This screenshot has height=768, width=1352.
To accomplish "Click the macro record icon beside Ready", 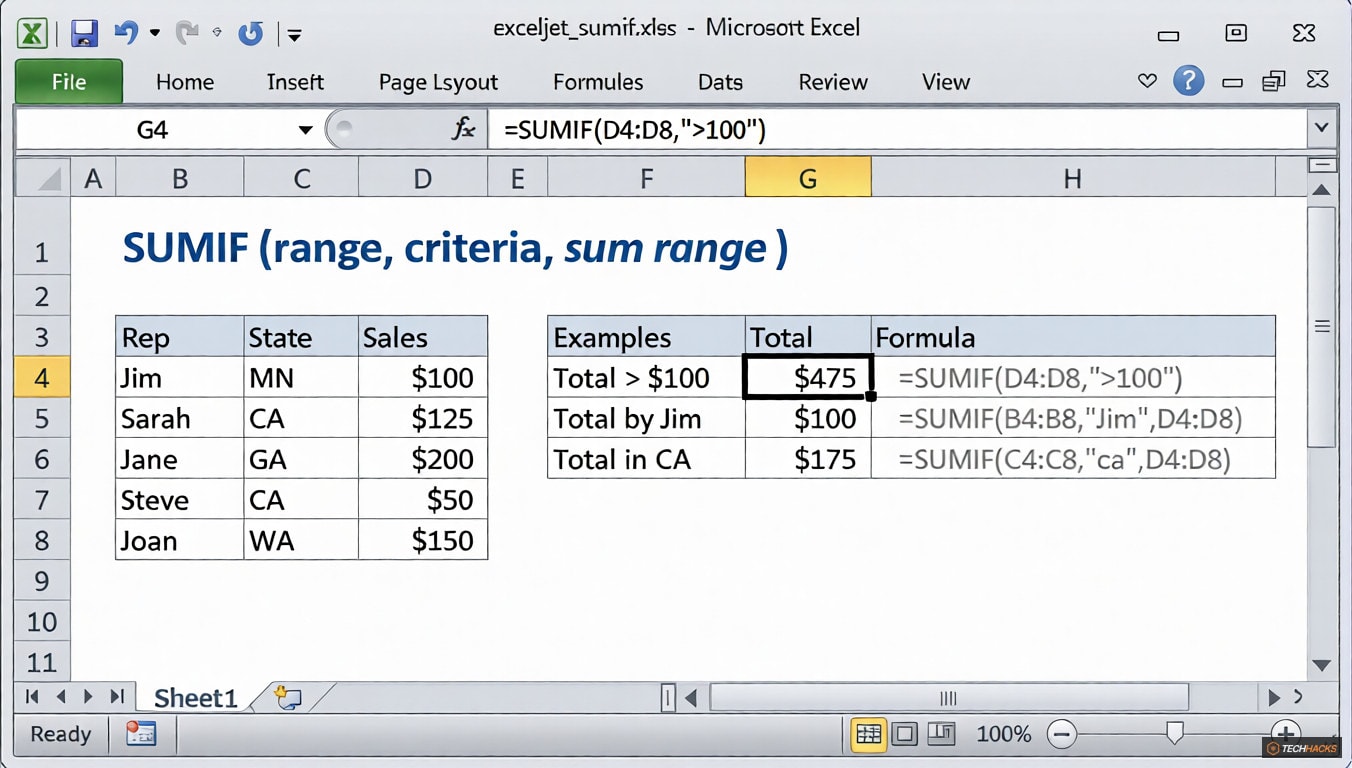I will 140,734.
